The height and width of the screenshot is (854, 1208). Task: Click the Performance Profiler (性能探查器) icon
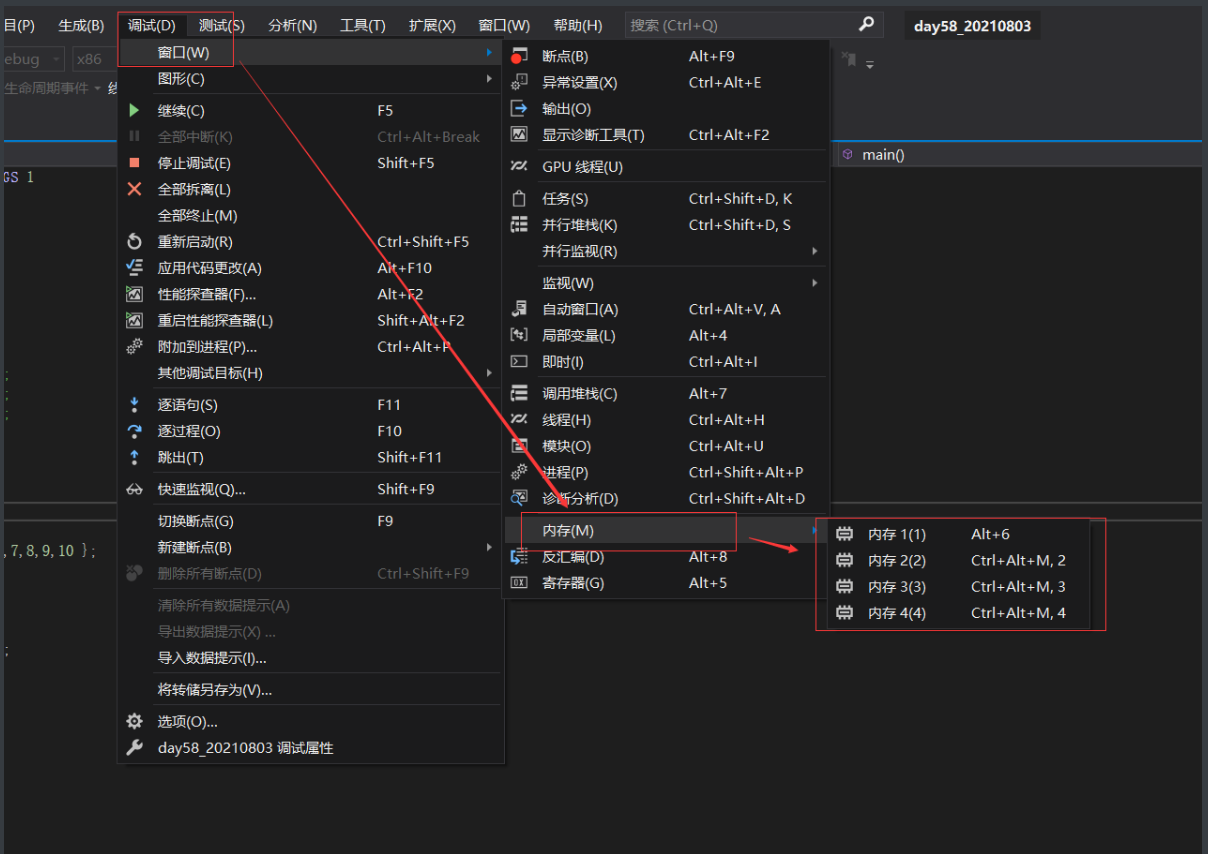click(x=134, y=294)
